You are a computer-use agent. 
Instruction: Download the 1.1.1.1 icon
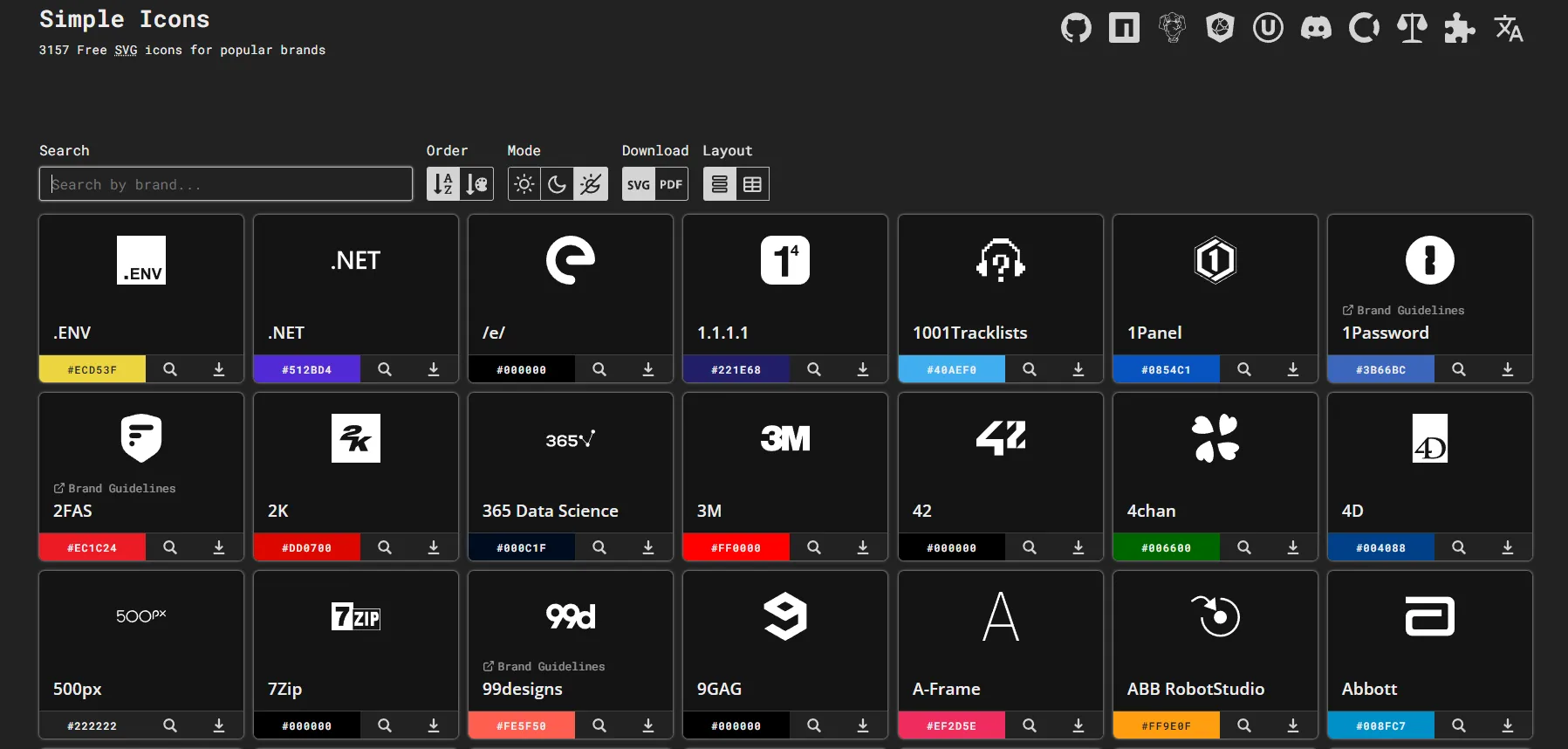[863, 369]
